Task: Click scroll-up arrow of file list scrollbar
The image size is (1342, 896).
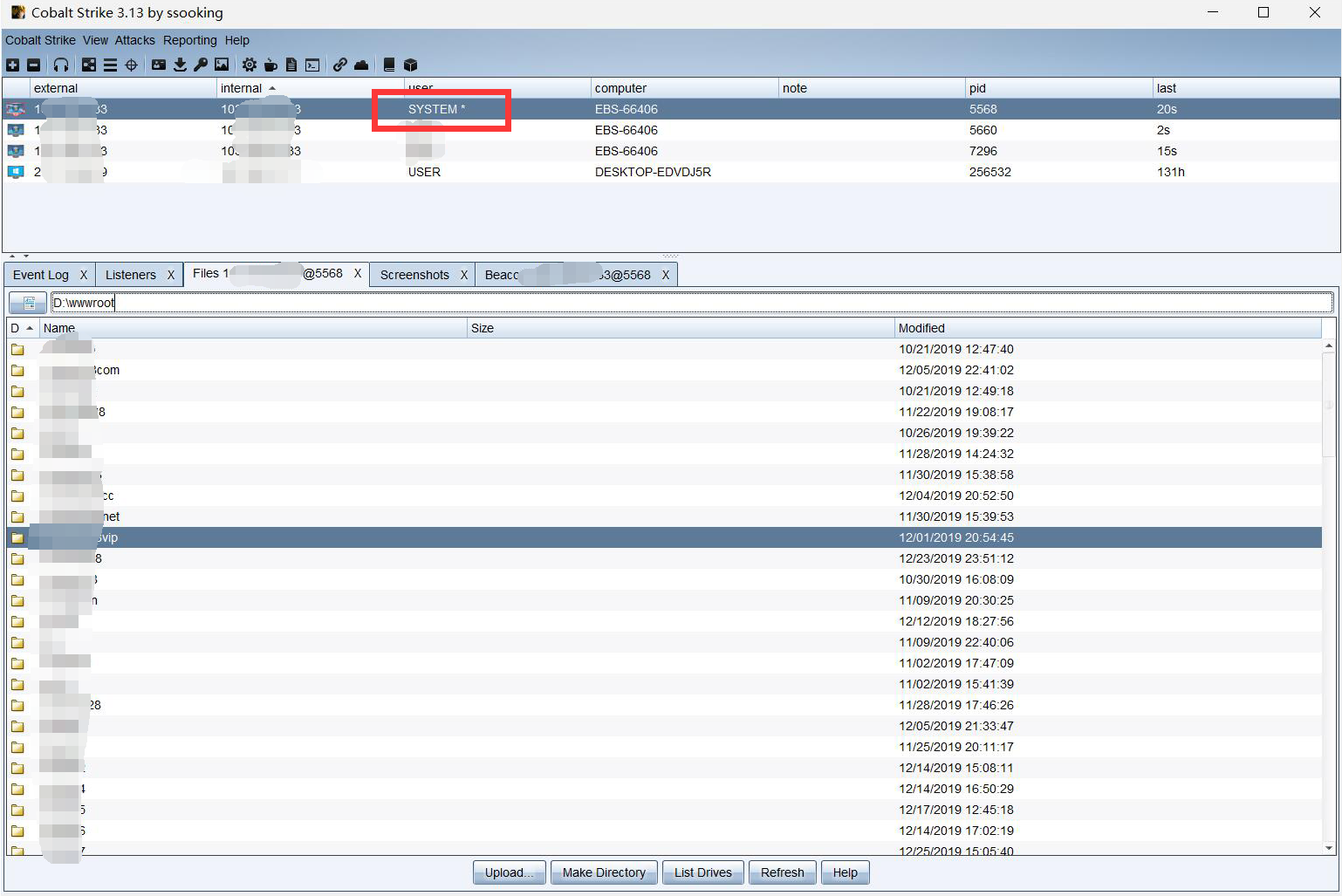Action: point(1329,345)
